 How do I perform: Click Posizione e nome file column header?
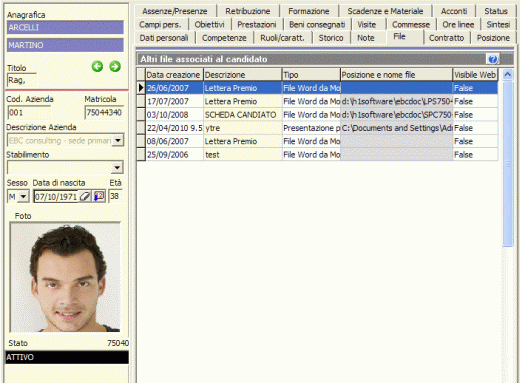pos(396,75)
